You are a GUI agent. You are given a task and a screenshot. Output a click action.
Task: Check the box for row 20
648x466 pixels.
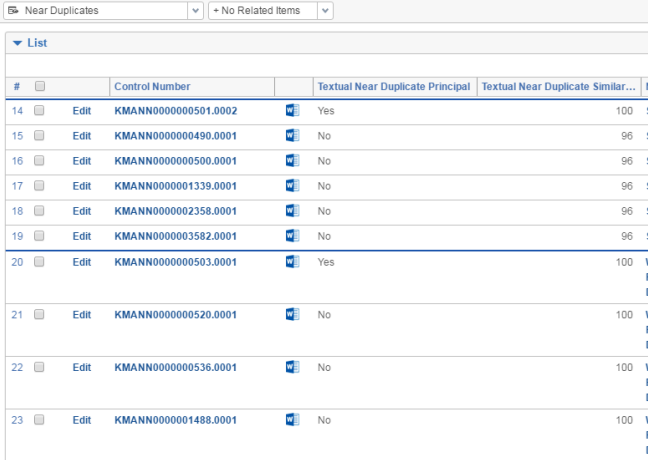39,262
